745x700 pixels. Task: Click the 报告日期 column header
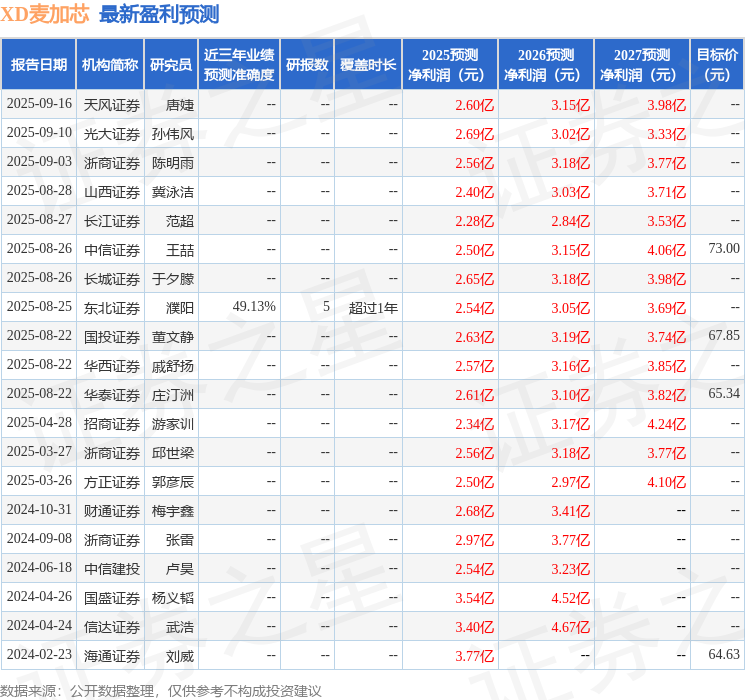tap(38, 65)
